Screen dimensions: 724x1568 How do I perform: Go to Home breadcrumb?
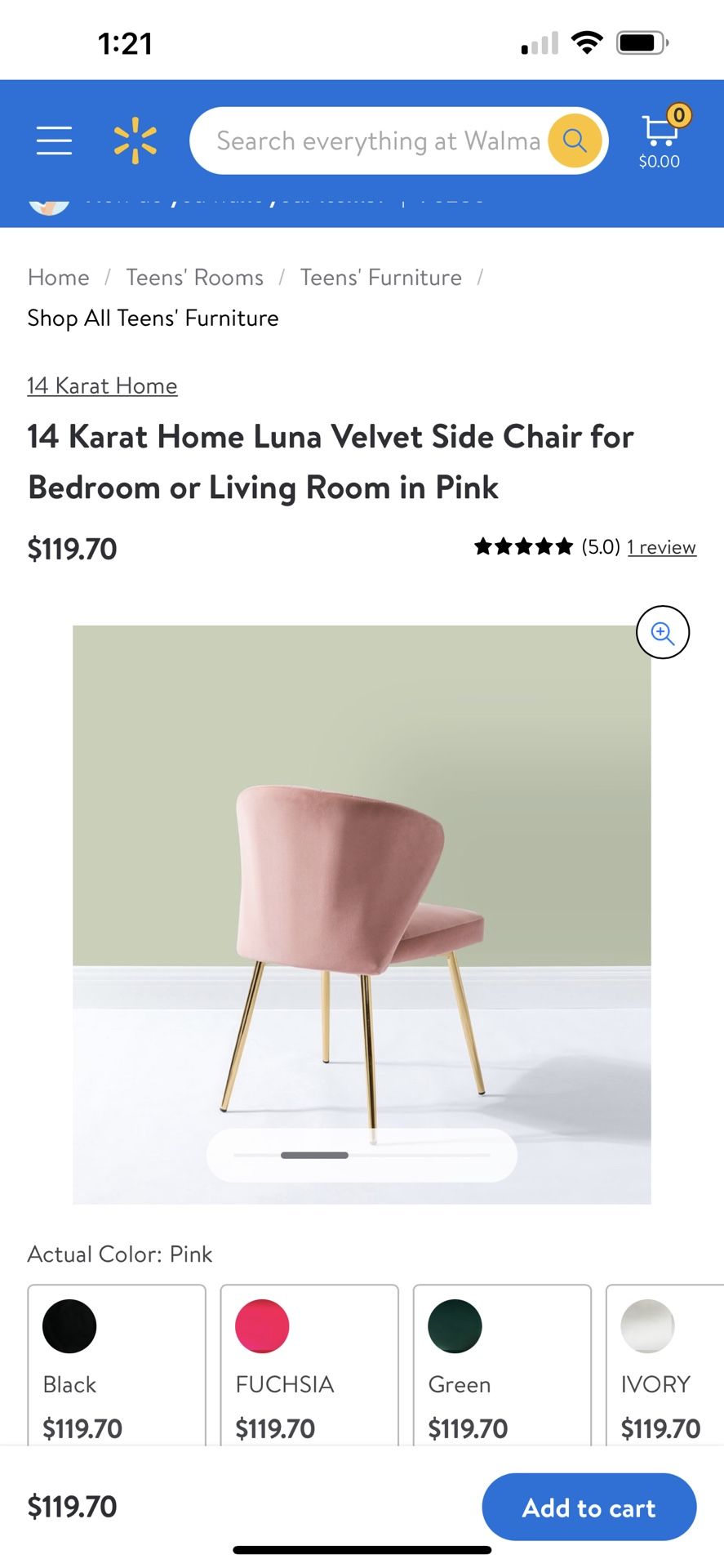(59, 278)
